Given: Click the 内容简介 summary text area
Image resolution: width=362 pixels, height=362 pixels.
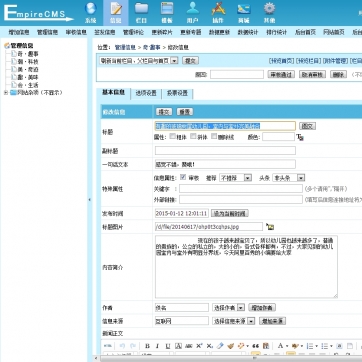Looking at the screenshot, I should click(246, 267).
